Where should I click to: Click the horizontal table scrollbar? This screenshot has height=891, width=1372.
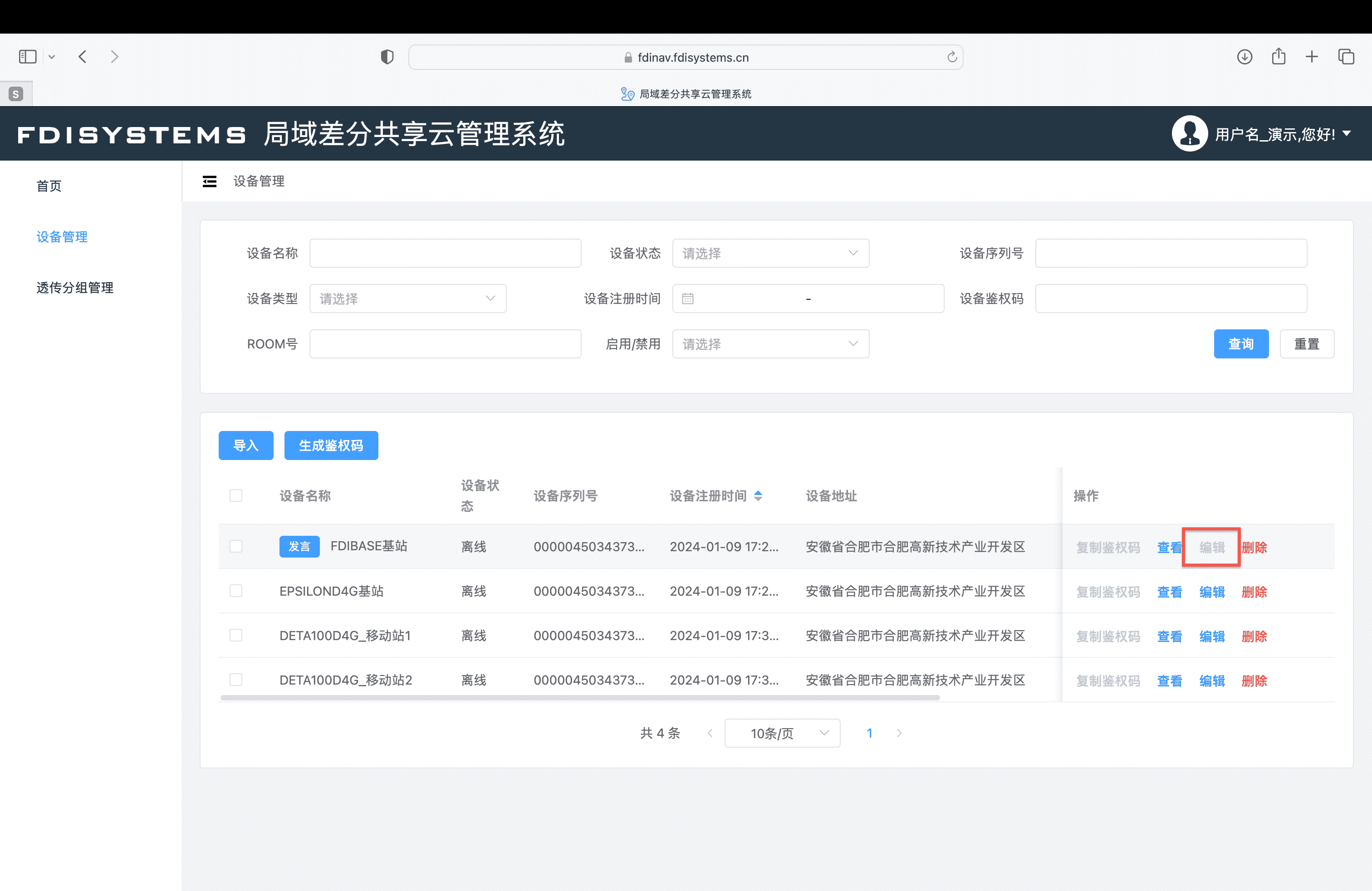click(x=579, y=698)
